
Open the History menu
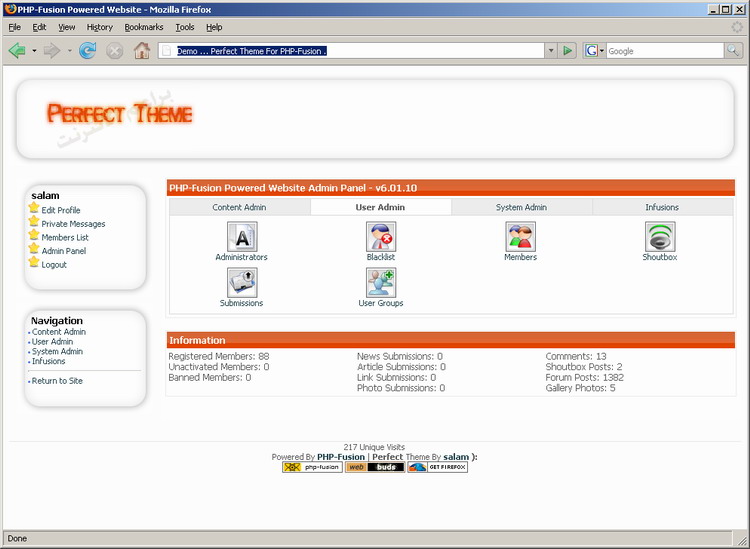tap(99, 27)
